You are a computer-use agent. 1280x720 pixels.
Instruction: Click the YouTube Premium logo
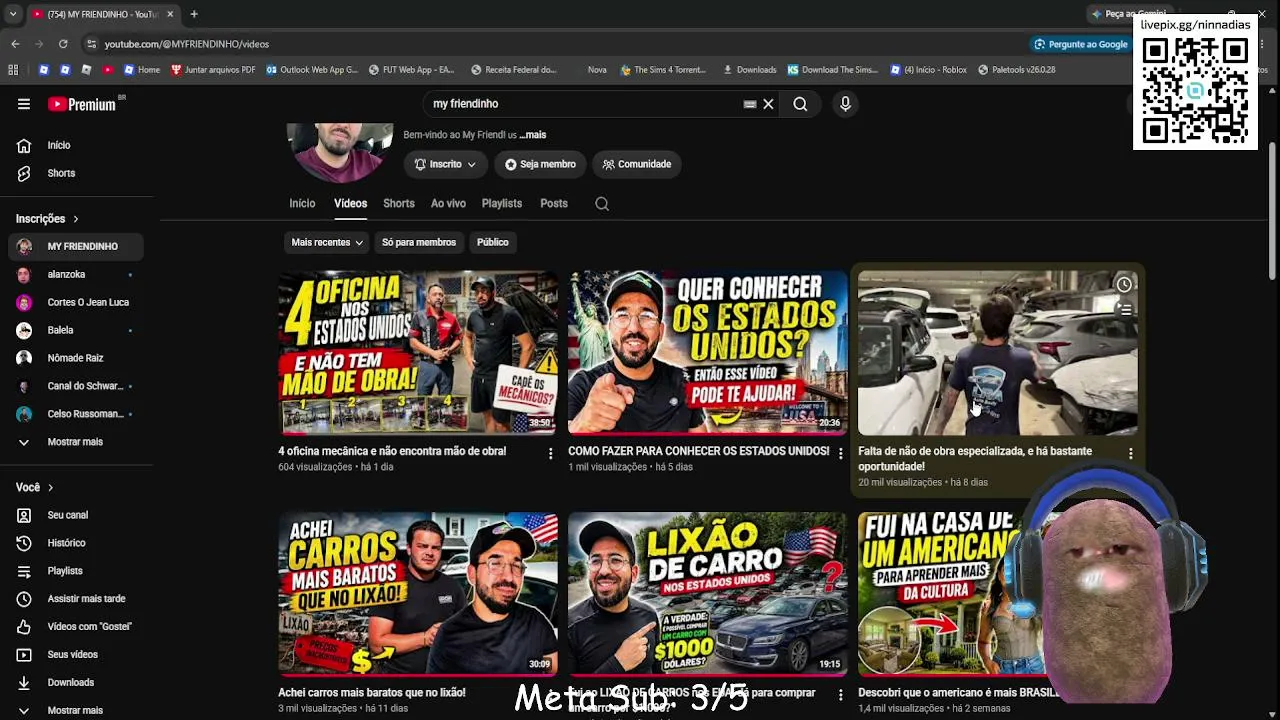coord(83,104)
